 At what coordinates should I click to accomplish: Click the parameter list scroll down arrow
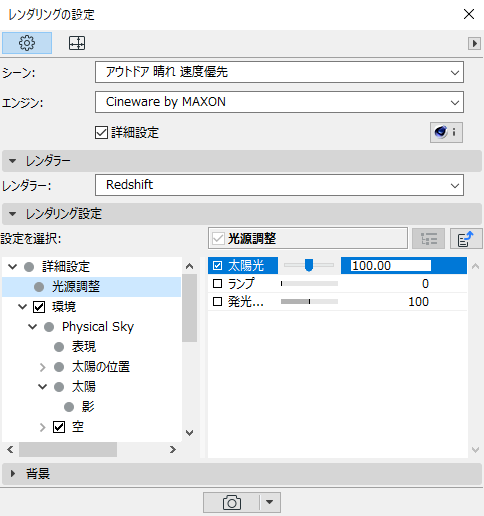pyautogui.click(x=476, y=450)
